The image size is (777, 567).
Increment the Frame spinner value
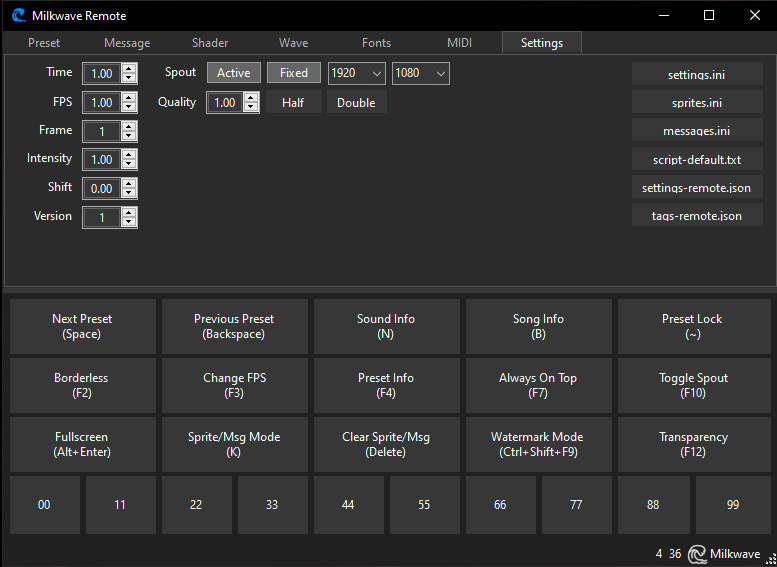click(129, 126)
